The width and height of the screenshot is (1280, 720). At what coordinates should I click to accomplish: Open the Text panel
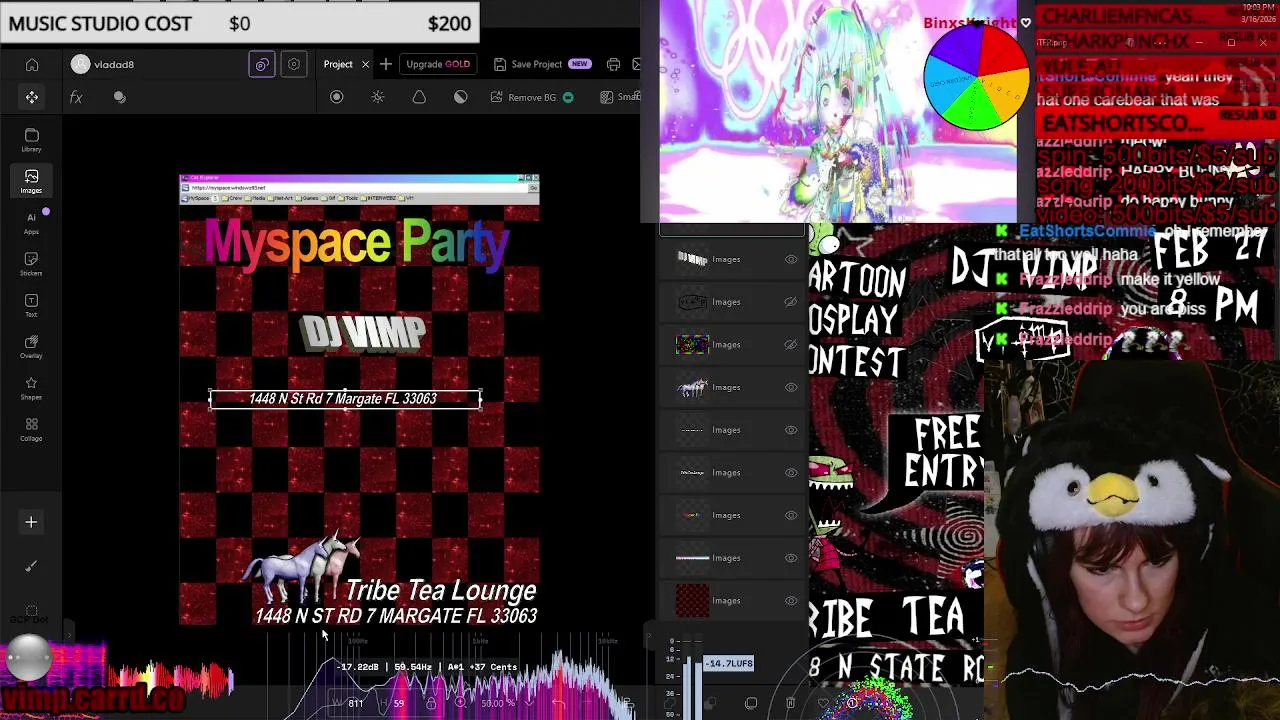tap(31, 306)
